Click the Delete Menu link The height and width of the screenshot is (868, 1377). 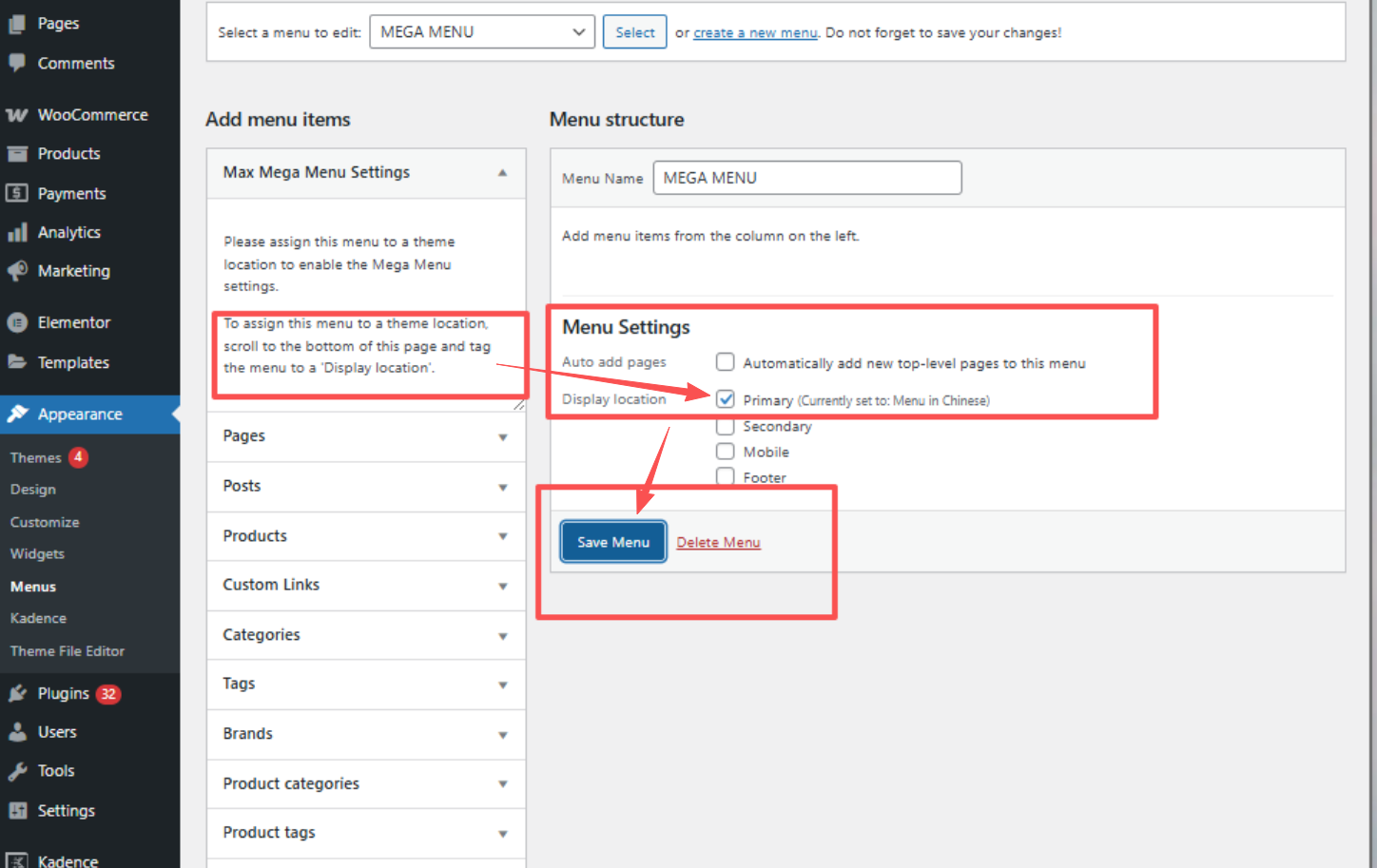pyautogui.click(x=718, y=543)
